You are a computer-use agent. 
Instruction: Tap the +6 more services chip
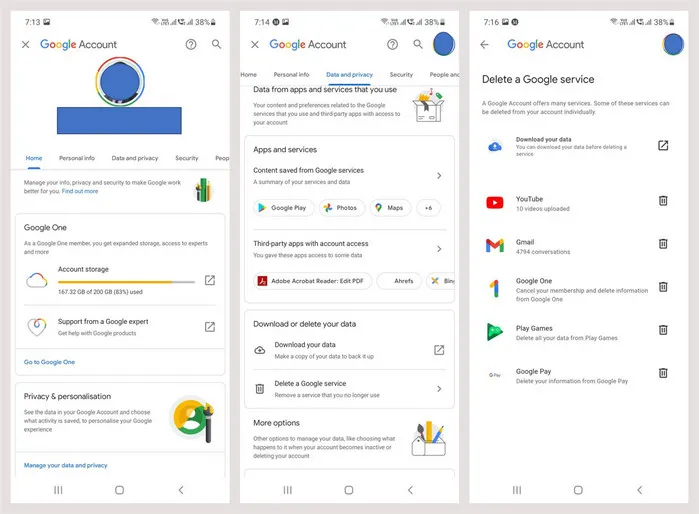(428, 208)
